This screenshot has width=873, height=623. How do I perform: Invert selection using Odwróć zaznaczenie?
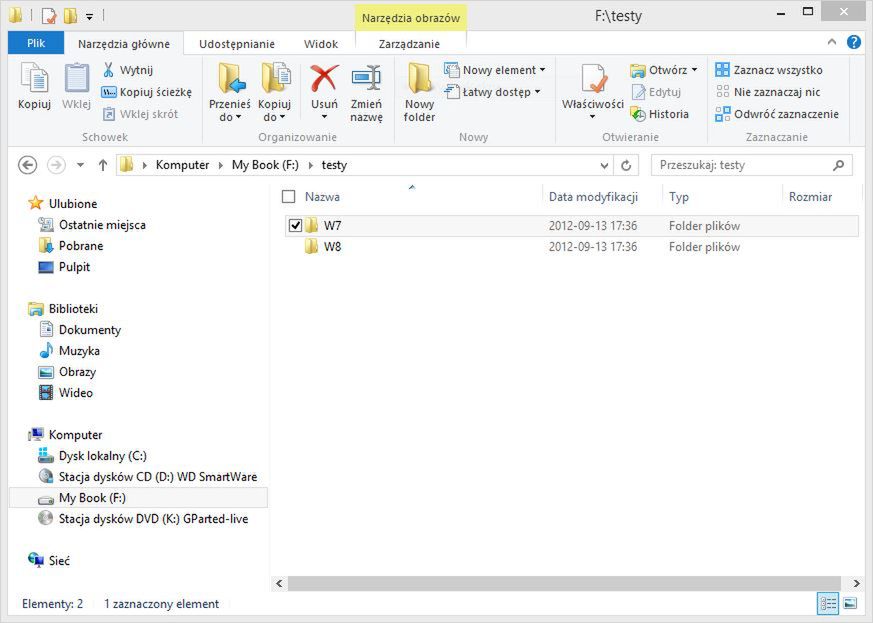(777, 114)
